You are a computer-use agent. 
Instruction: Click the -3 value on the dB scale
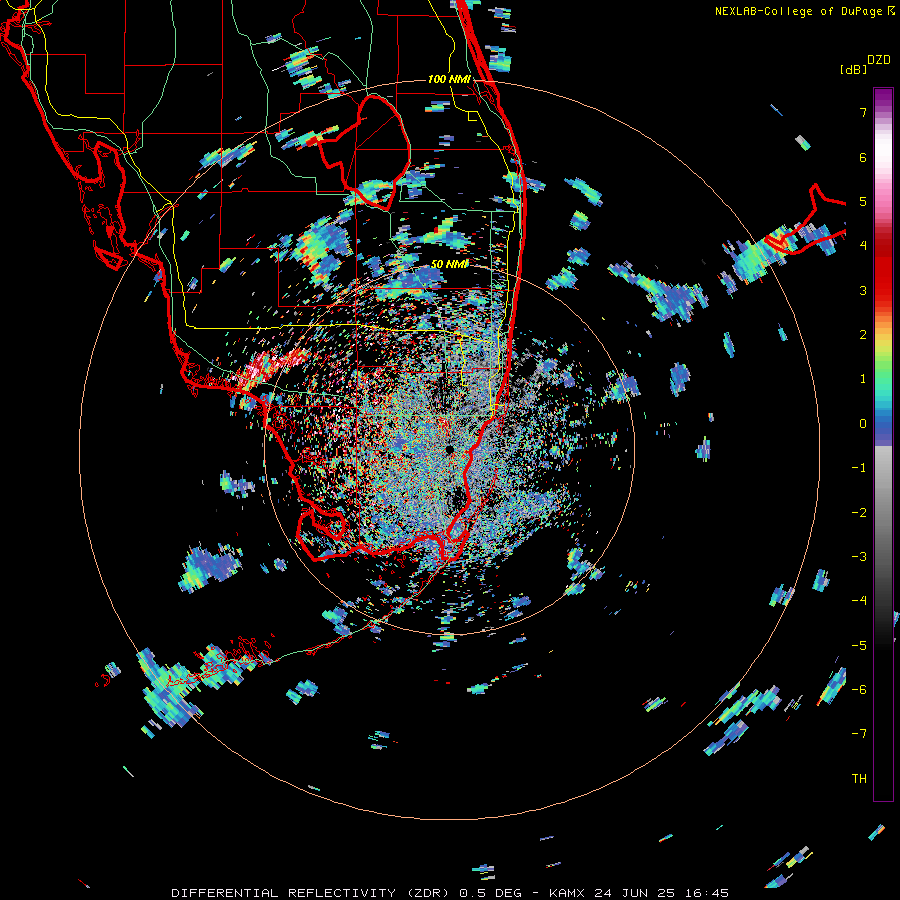click(859, 556)
